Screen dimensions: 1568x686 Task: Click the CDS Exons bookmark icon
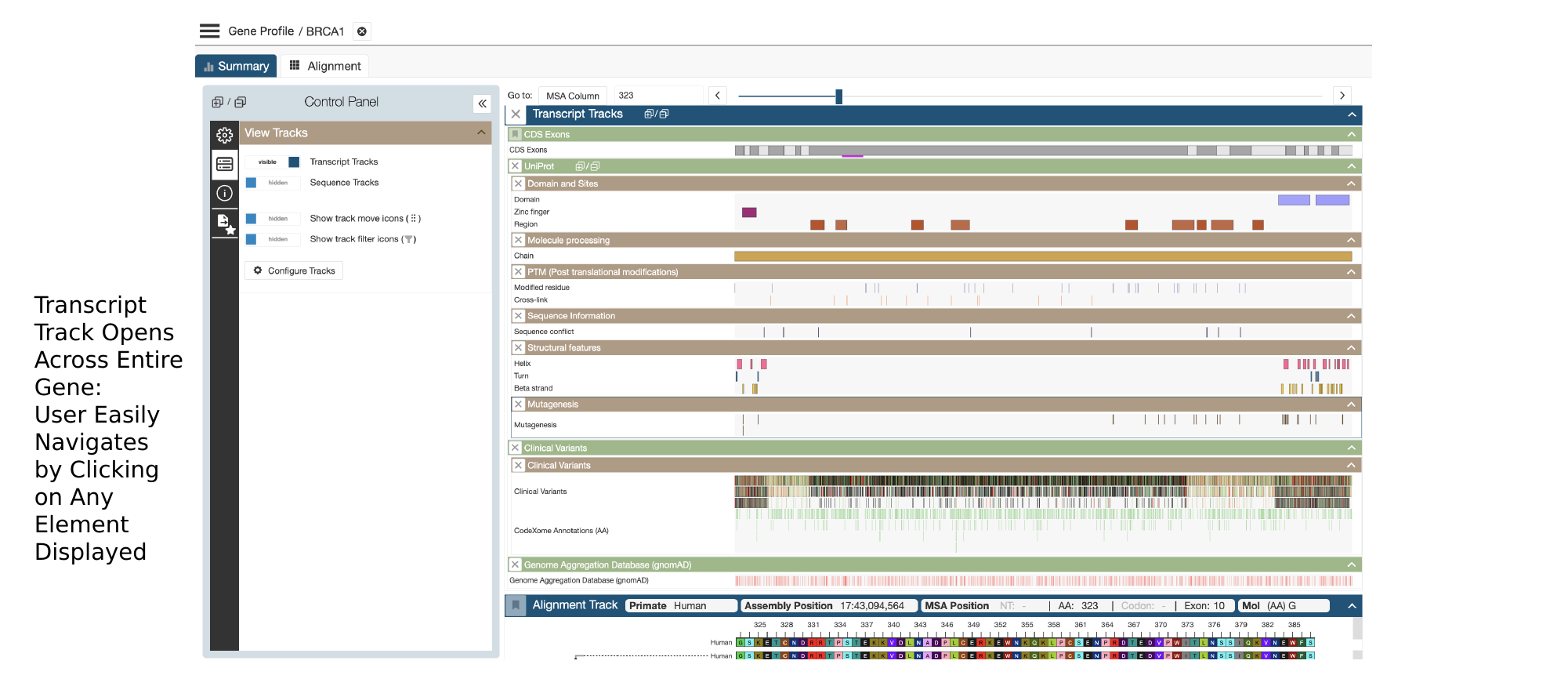click(x=516, y=135)
